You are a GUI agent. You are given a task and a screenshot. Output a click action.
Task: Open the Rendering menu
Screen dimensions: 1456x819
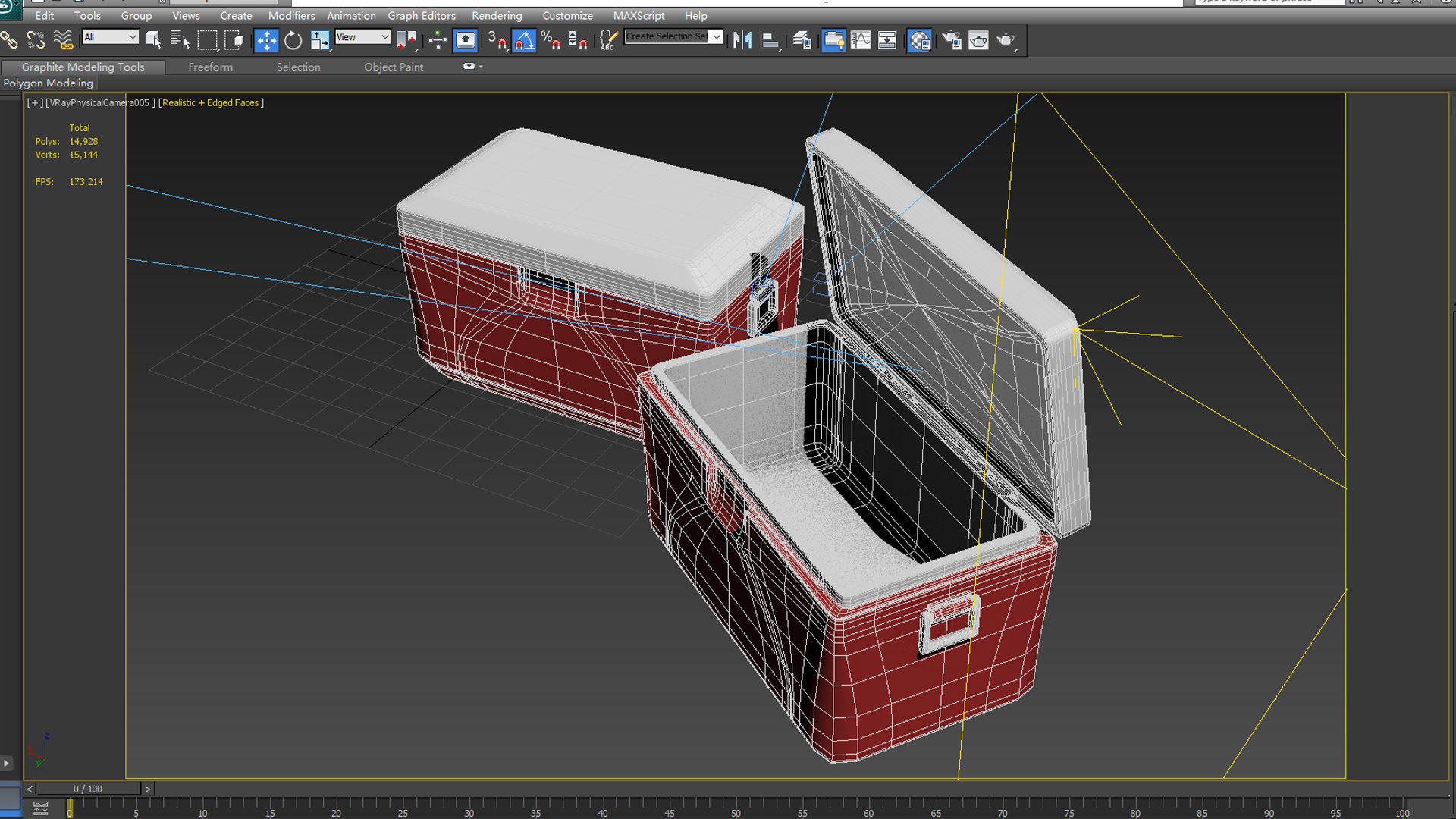497,15
